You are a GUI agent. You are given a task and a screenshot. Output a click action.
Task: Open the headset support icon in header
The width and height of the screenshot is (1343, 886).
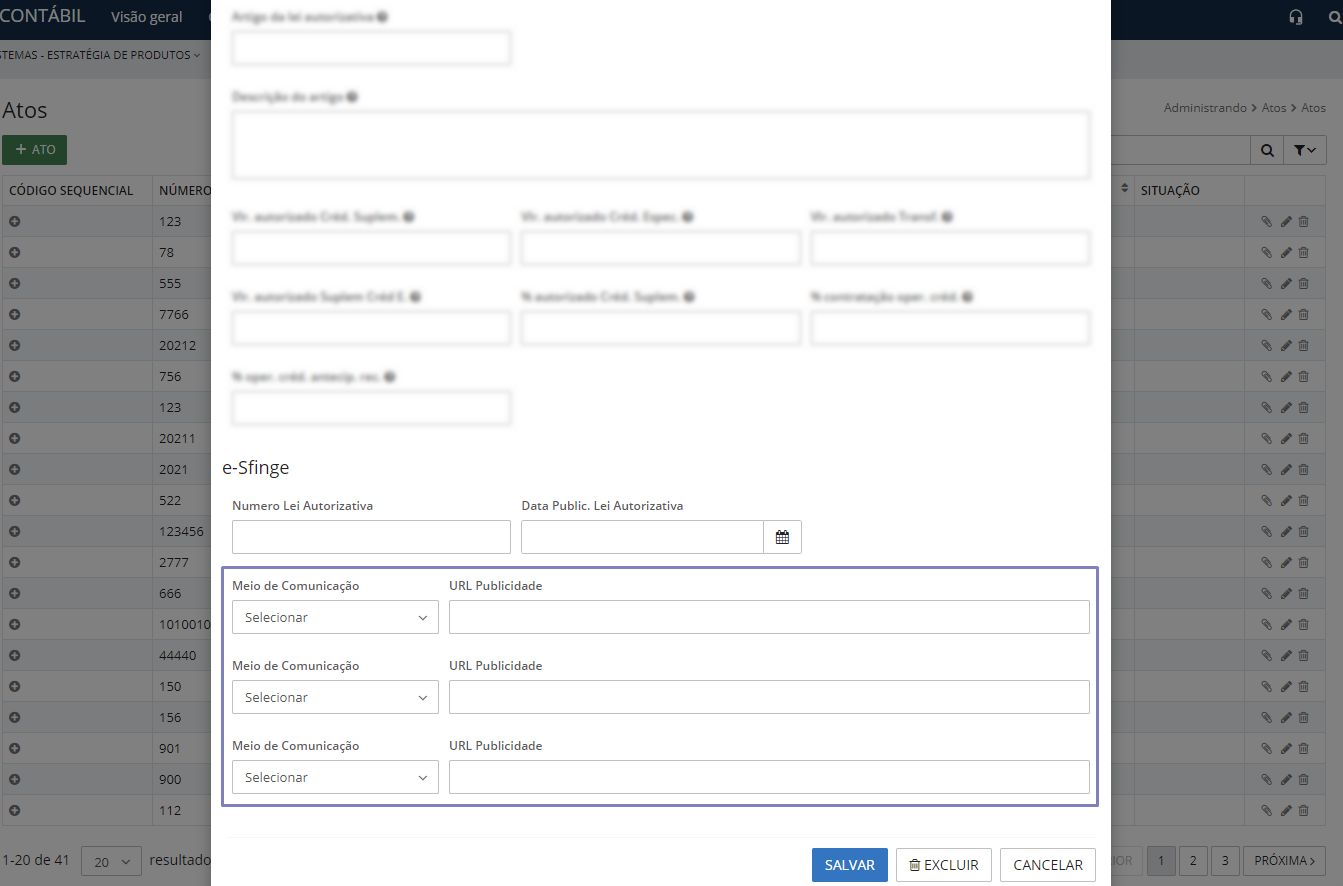[1297, 17]
